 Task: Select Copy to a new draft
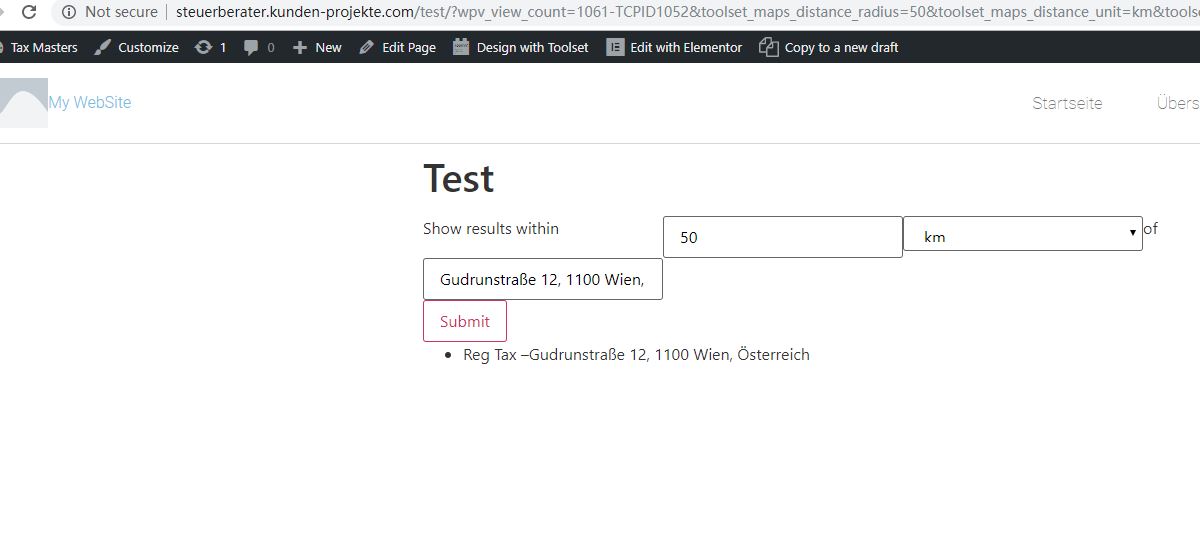pos(829,47)
